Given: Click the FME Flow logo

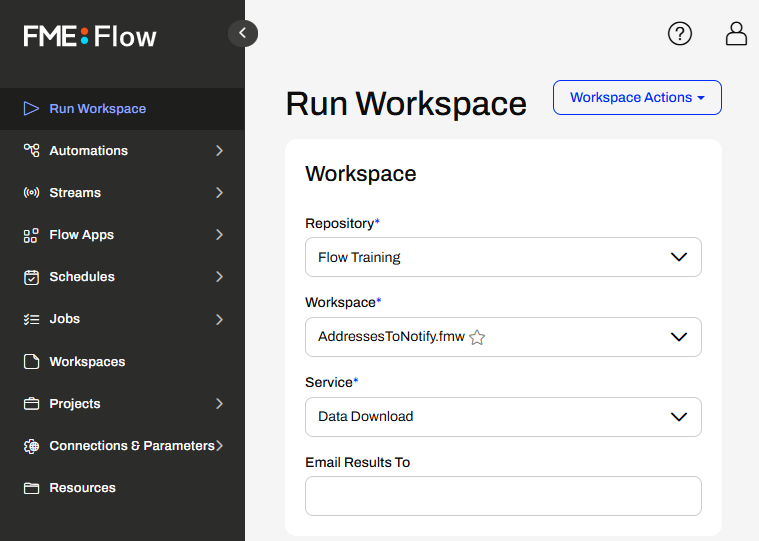Looking at the screenshot, I should coord(90,36).
